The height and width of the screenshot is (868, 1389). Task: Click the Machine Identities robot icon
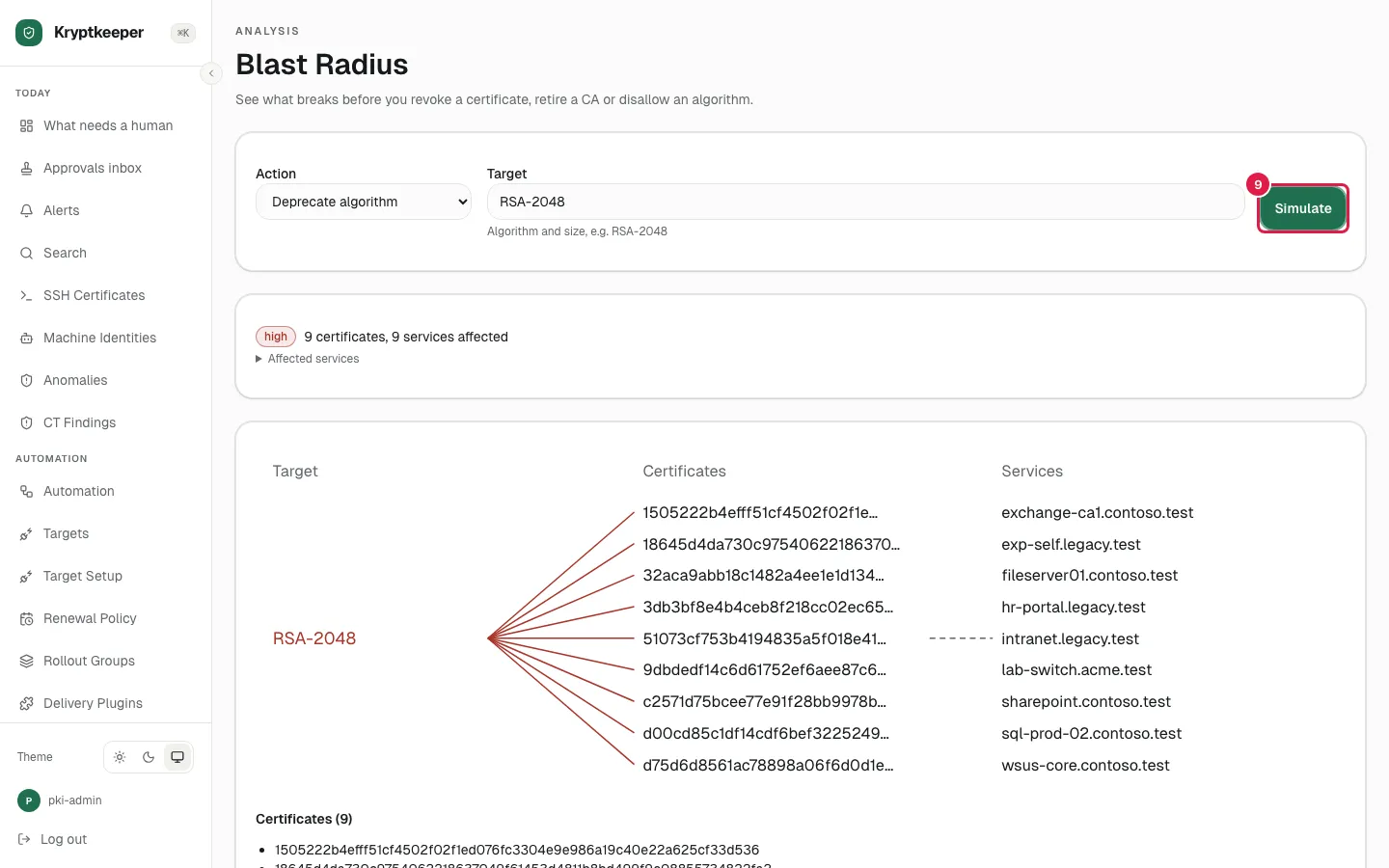26,339
